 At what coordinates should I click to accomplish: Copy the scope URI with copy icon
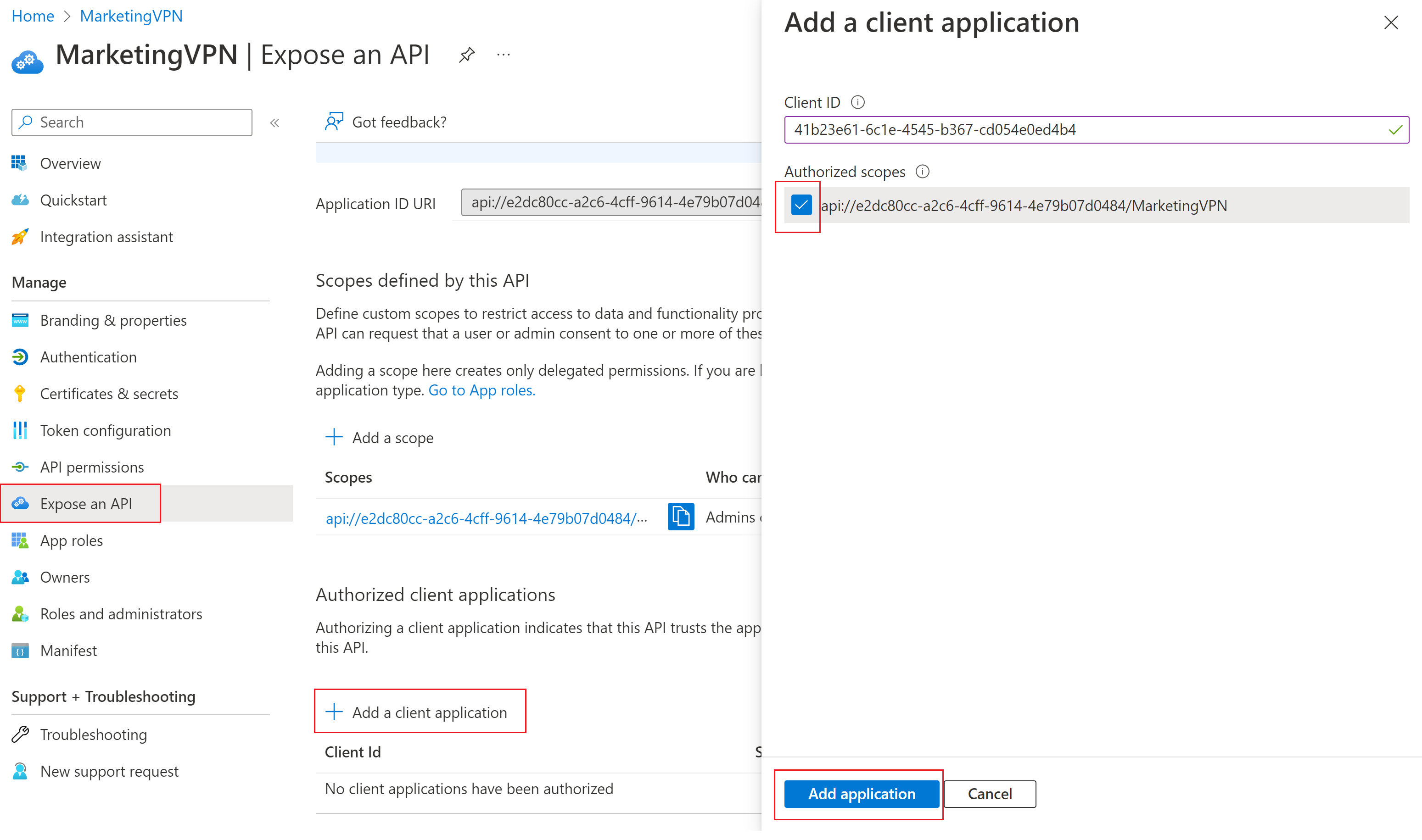point(681,517)
